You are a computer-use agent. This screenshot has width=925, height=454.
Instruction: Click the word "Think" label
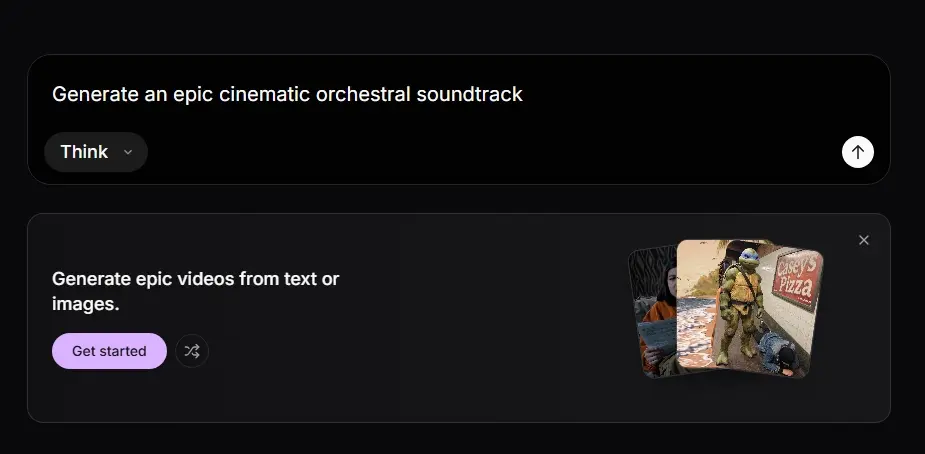pyautogui.click(x=84, y=152)
